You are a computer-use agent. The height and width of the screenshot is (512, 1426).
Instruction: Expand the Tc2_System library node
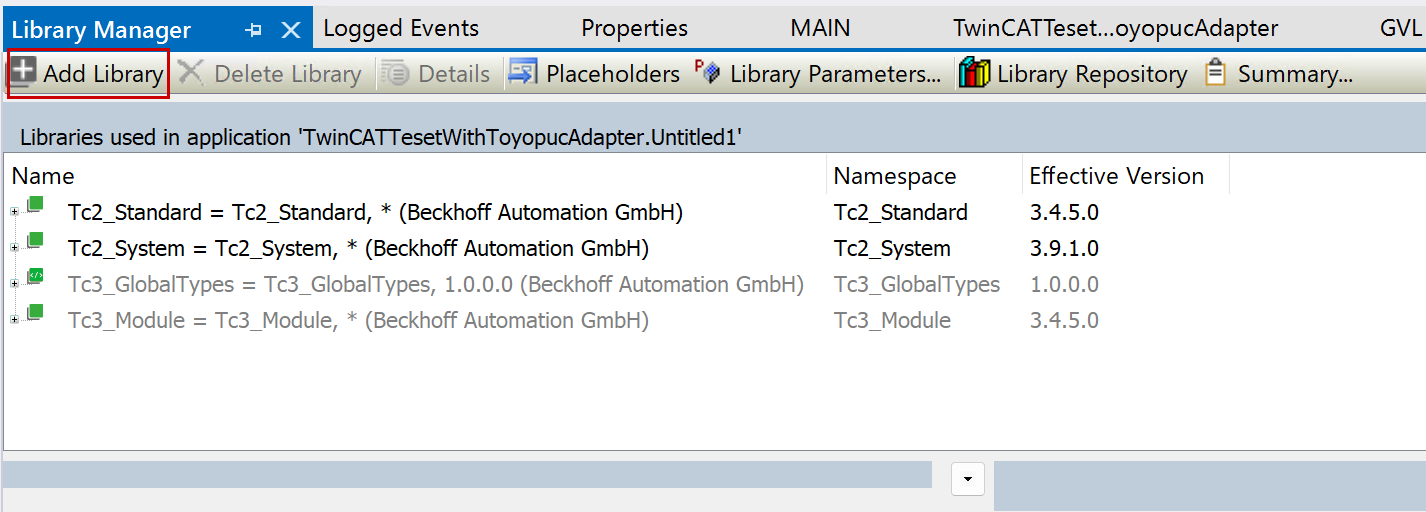(x=14, y=248)
